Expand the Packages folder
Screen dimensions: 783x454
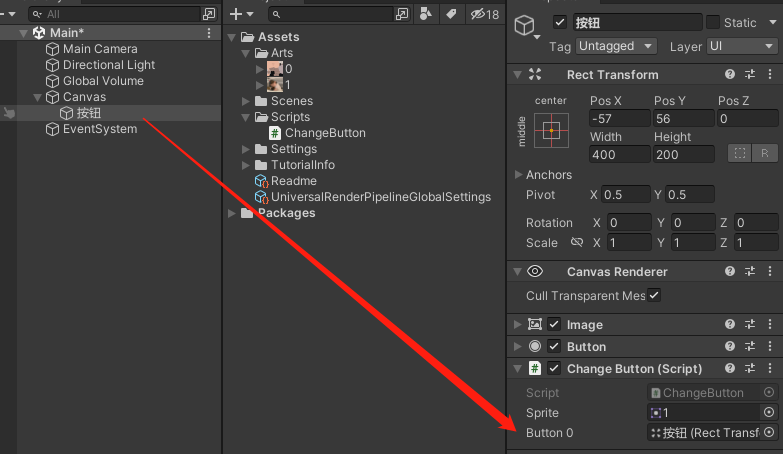232,213
